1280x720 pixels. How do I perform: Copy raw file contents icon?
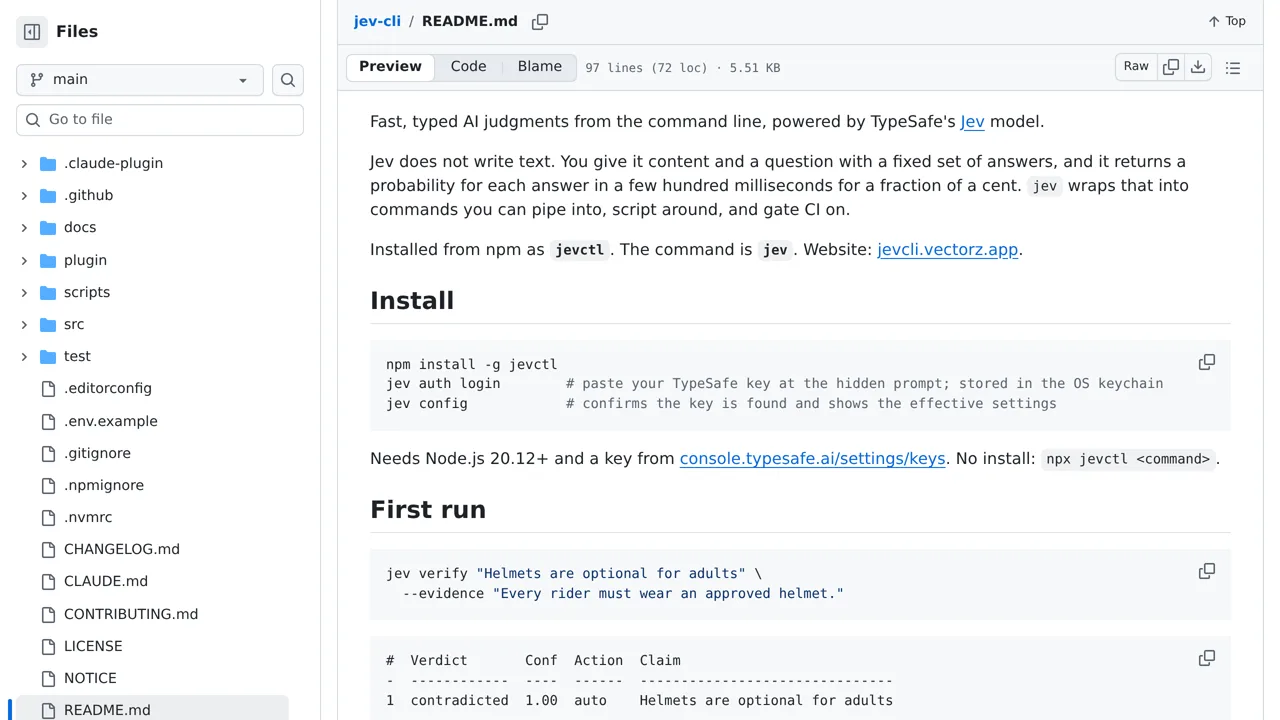point(1171,67)
